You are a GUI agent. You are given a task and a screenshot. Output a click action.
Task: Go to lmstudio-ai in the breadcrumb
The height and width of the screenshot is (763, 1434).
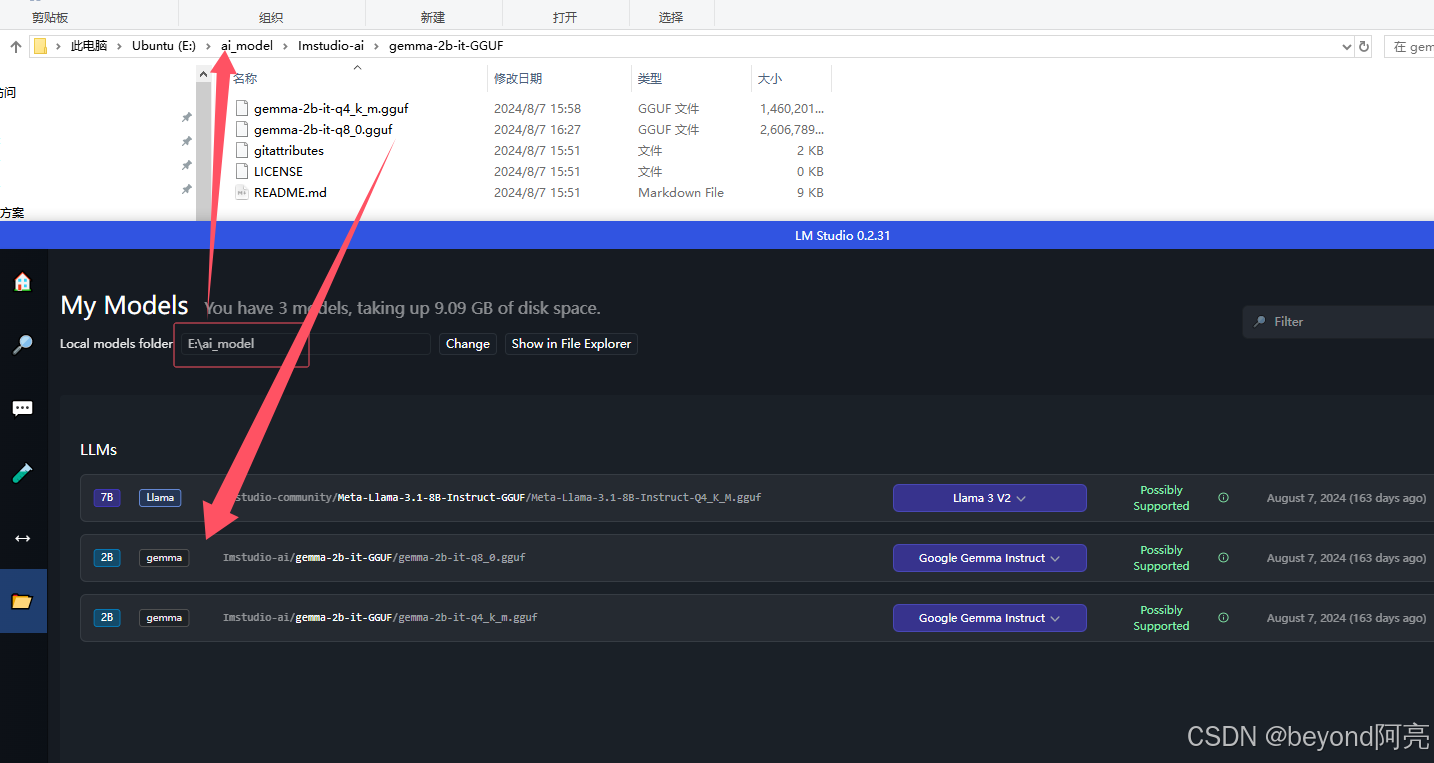click(x=331, y=46)
